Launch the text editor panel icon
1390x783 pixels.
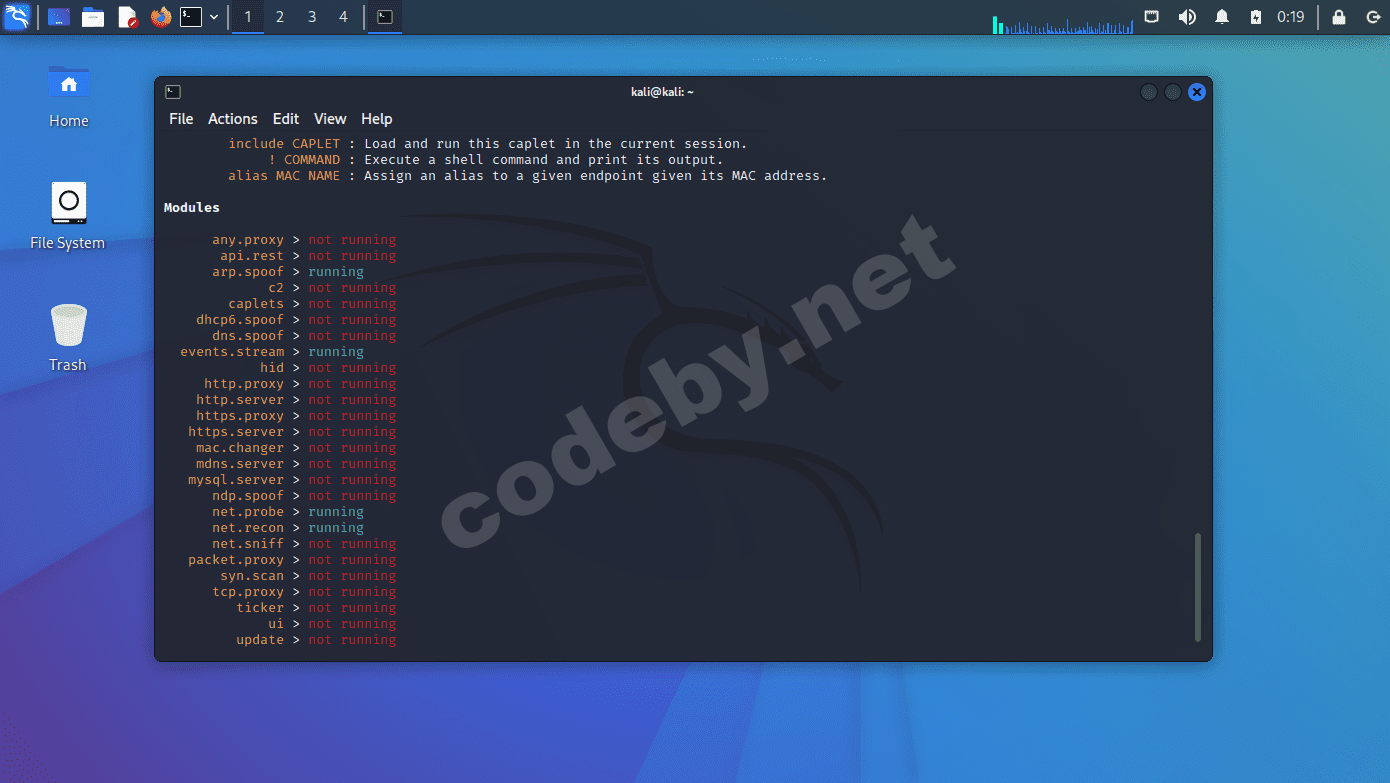(x=127, y=17)
